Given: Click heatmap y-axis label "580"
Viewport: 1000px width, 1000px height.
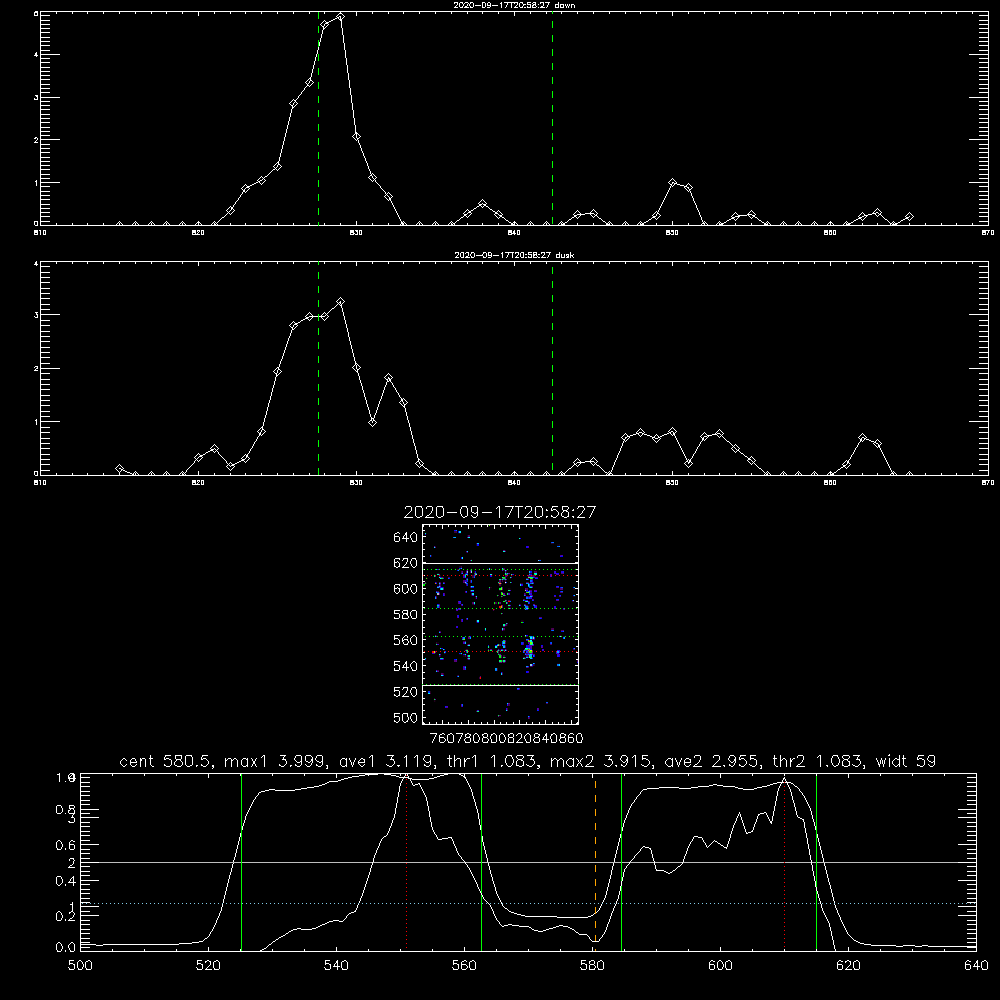Looking at the screenshot, I should point(406,615).
